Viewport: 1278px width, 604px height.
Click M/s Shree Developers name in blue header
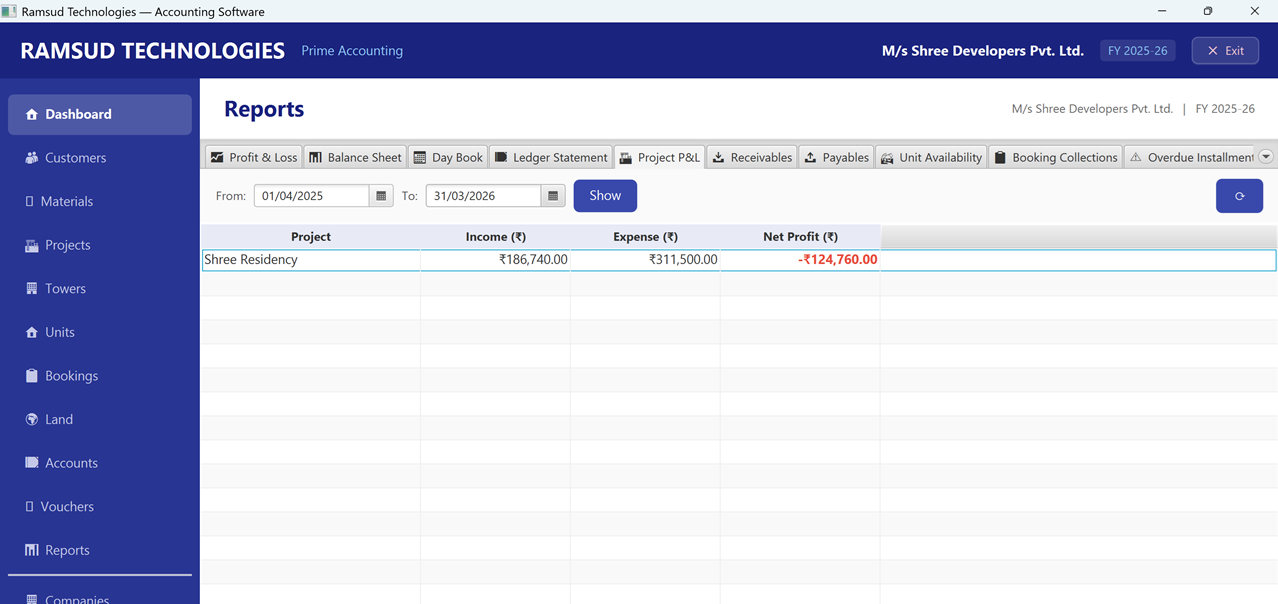pyautogui.click(x=982, y=51)
